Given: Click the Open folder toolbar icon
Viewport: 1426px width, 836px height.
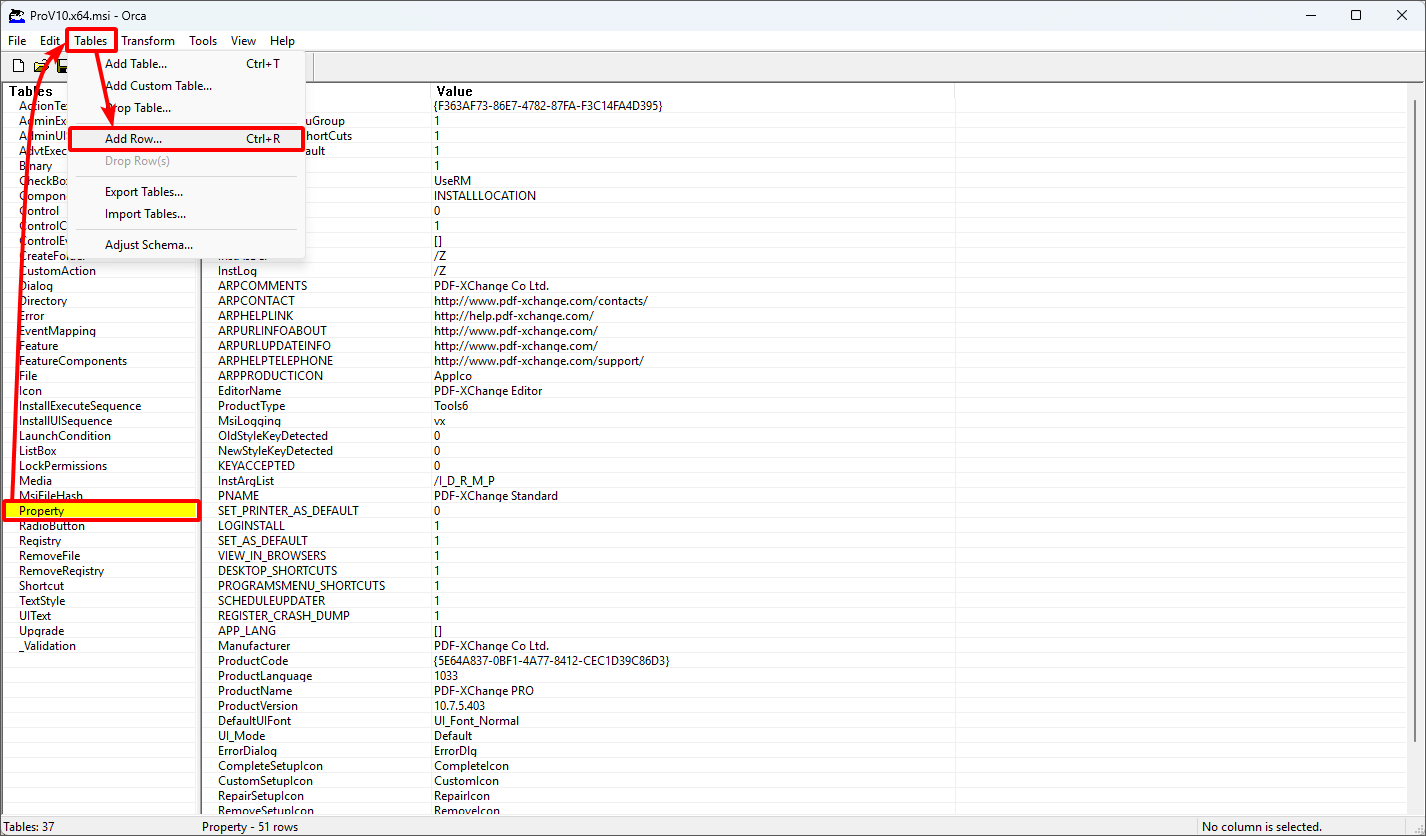Looking at the screenshot, I should point(40,66).
